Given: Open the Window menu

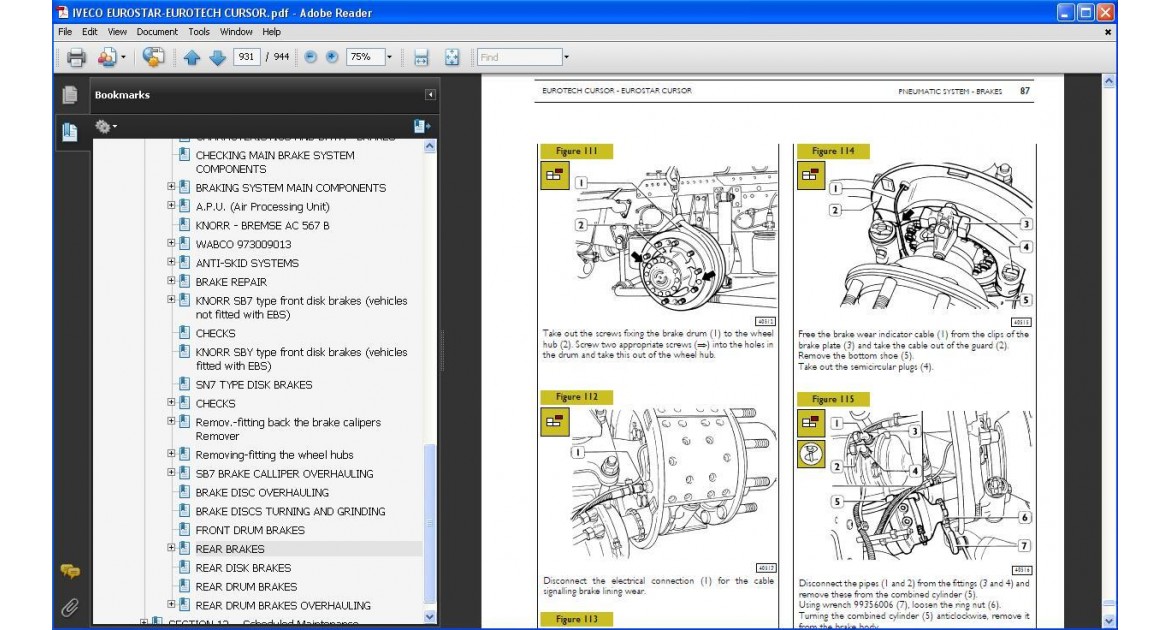Looking at the screenshot, I should point(236,32).
